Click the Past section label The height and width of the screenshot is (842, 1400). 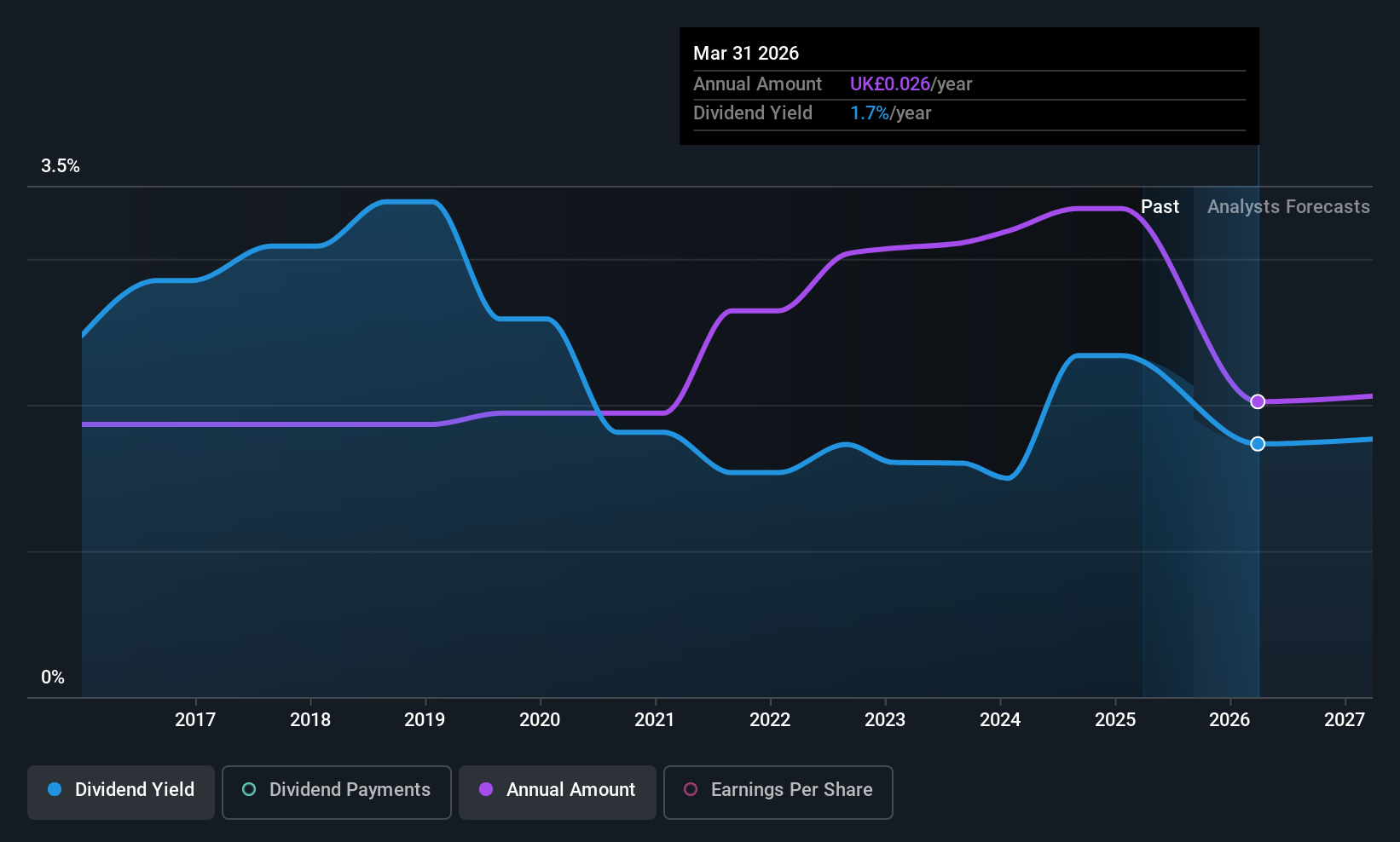click(1160, 207)
